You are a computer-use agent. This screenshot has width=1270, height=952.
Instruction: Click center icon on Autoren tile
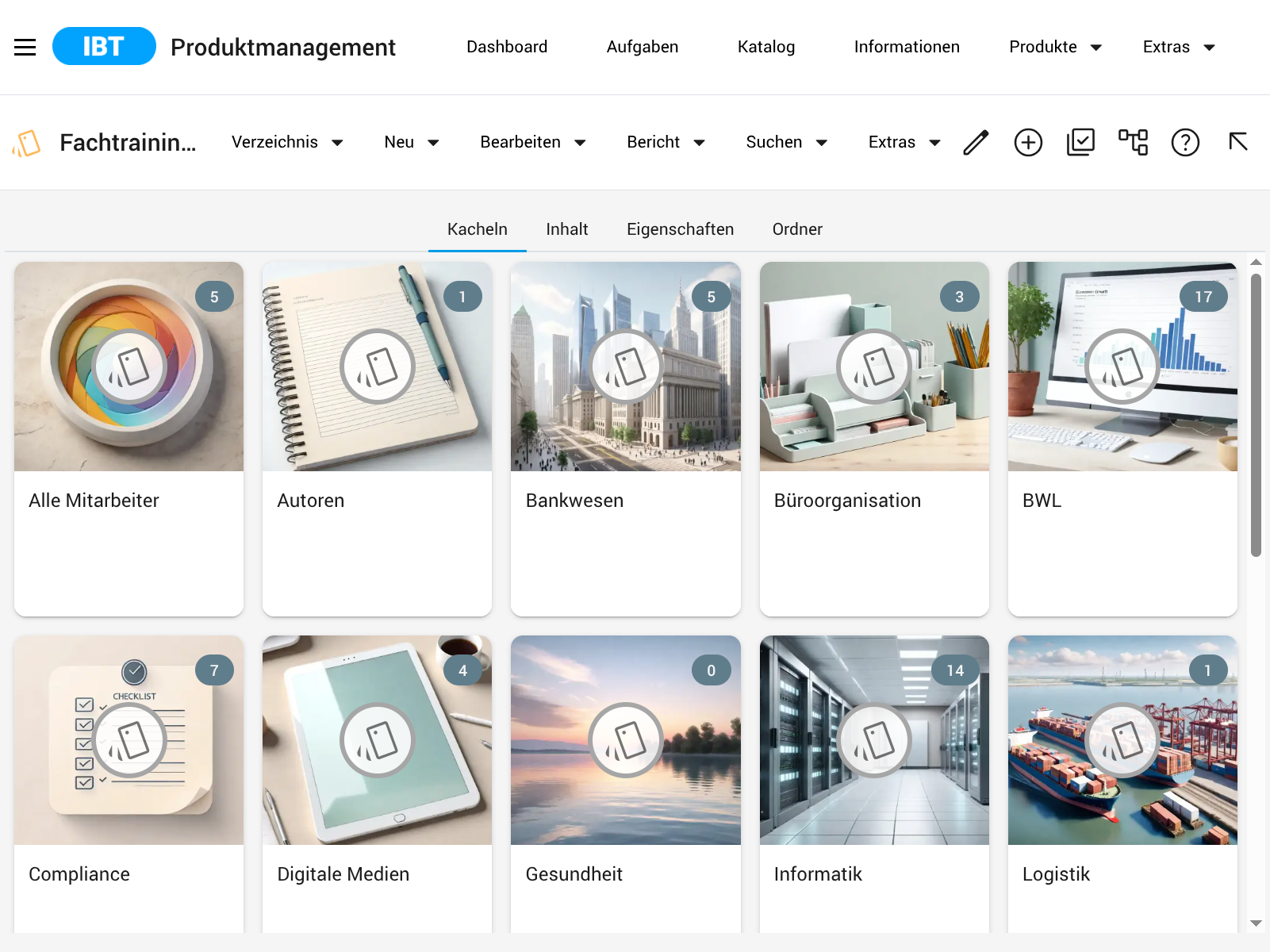[x=378, y=367]
